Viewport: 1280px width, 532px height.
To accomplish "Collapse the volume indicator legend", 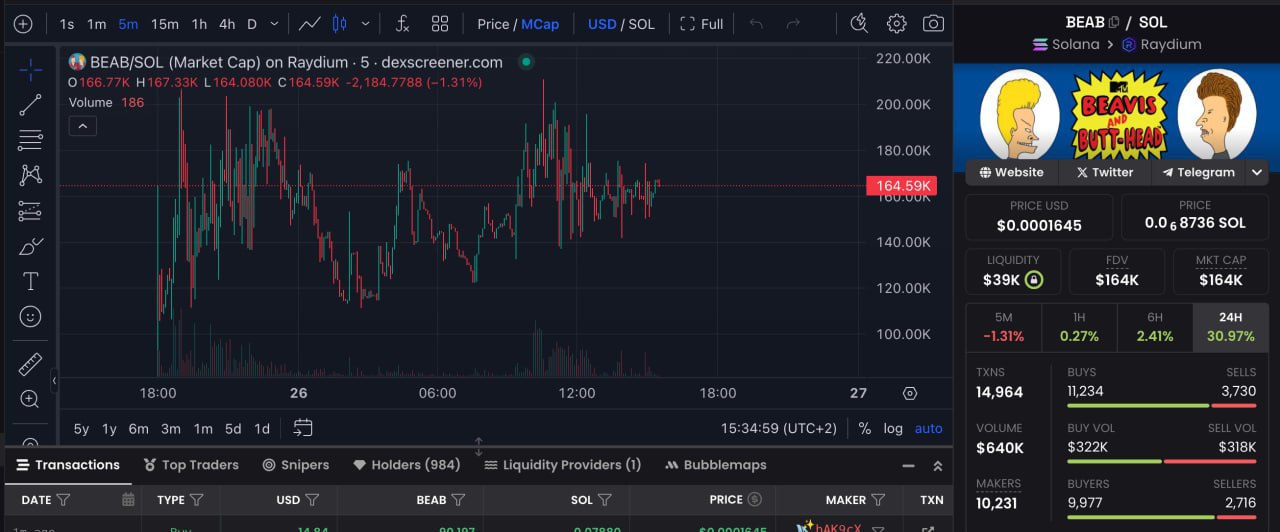I will [x=82, y=126].
